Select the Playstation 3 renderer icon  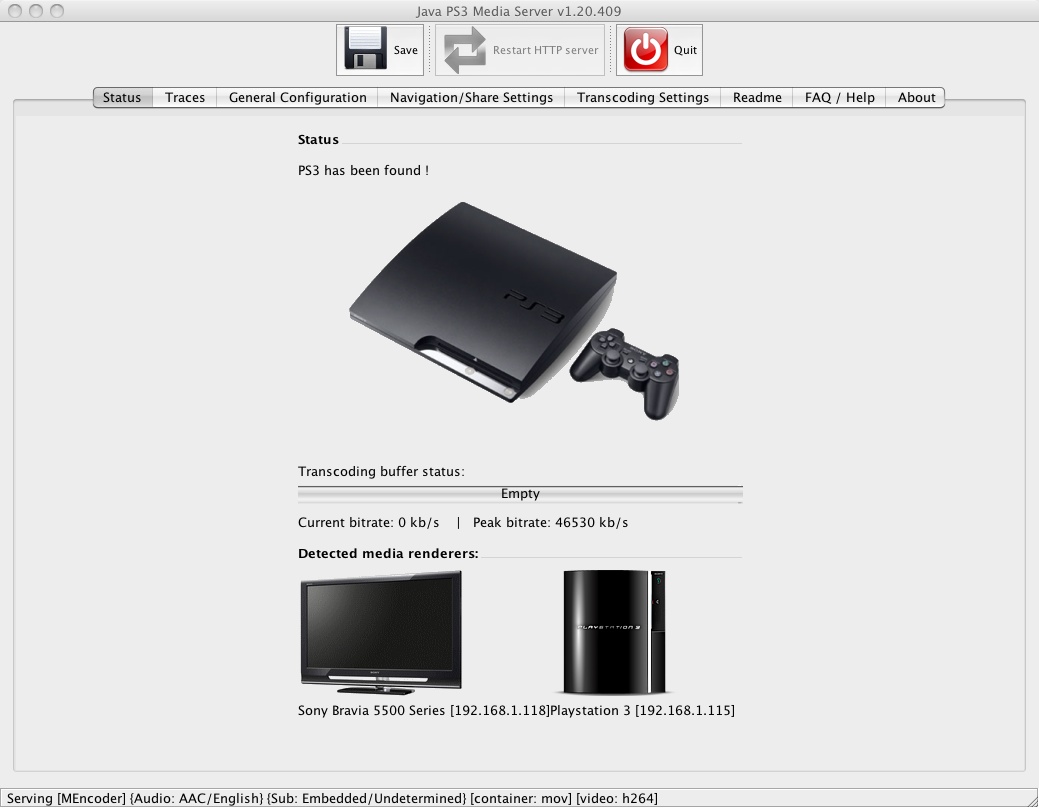tap(614, 630)
